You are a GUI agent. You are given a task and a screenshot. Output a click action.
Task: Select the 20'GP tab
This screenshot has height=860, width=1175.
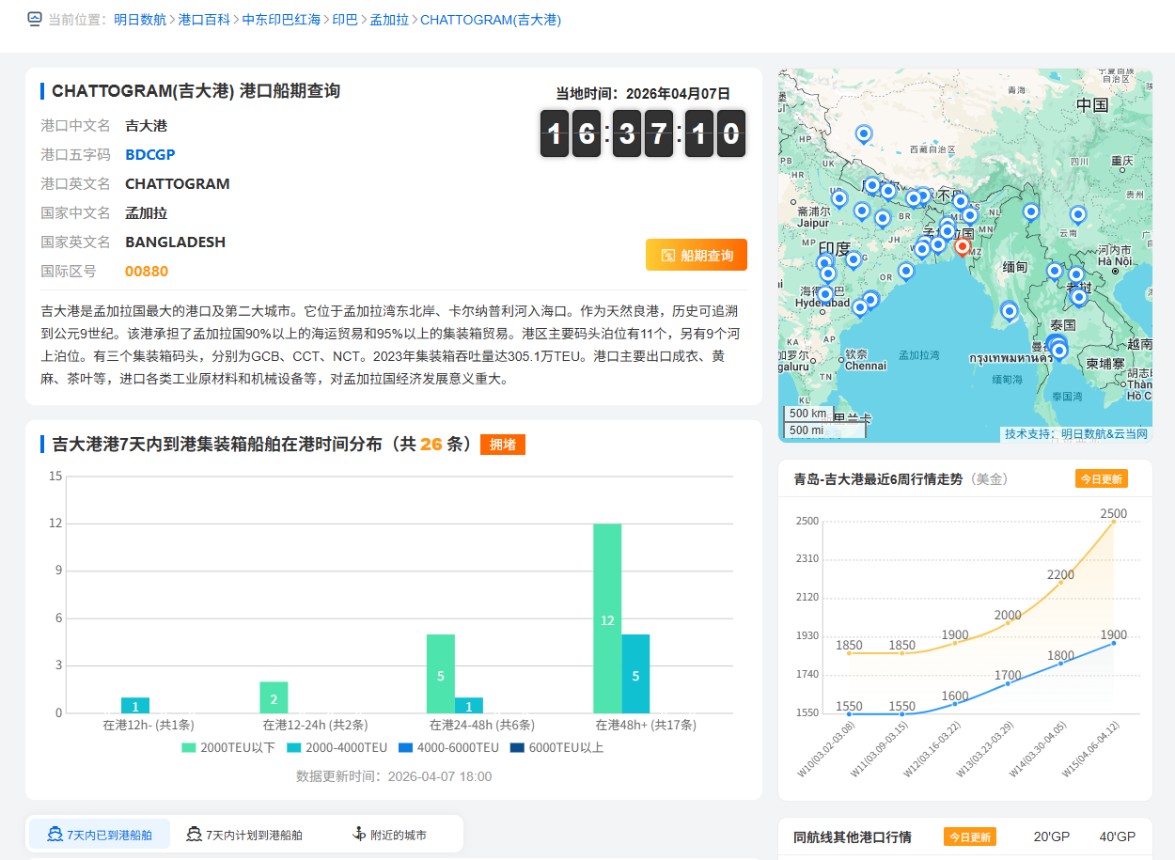pos(1052,837)
